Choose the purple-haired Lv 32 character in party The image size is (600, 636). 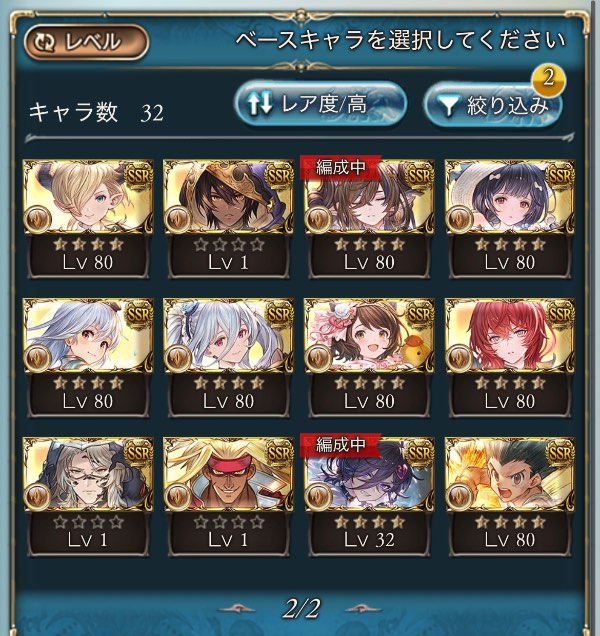click(x=369, y=497)
